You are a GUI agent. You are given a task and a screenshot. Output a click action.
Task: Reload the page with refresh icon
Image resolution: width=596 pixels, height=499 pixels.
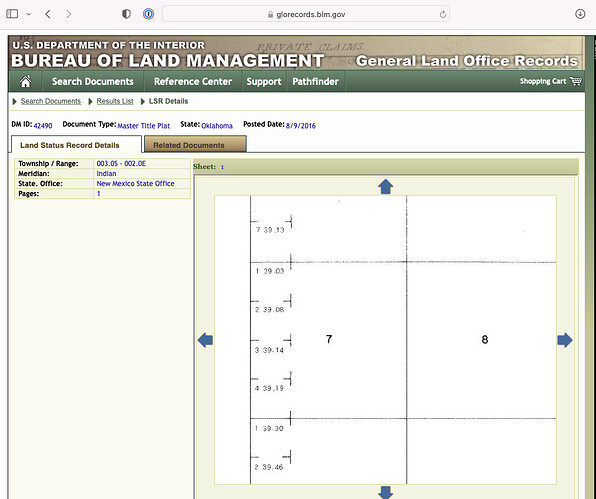click(442, 14)
